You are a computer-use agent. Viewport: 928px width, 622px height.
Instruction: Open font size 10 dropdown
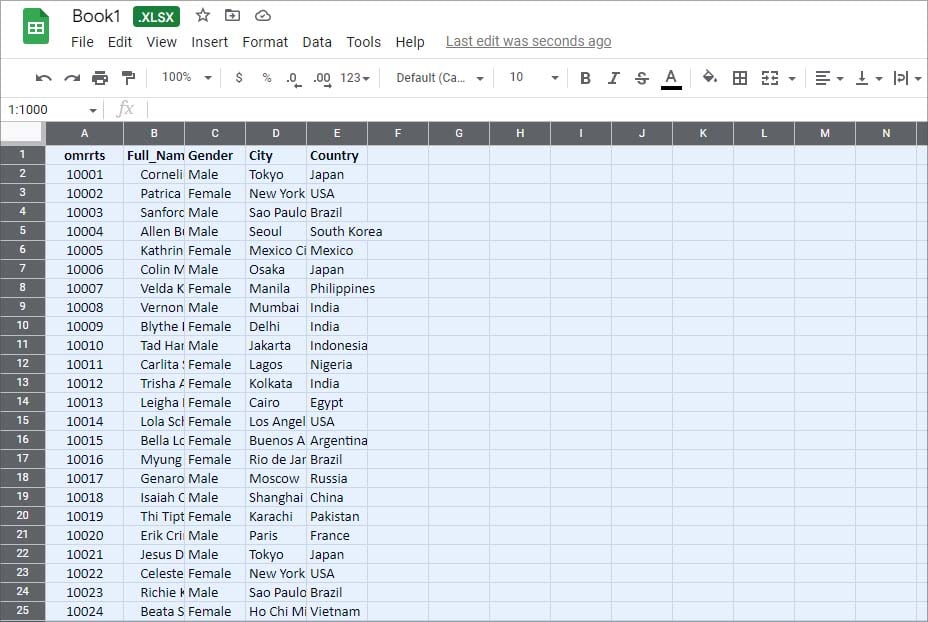click(x=533, y=77)
